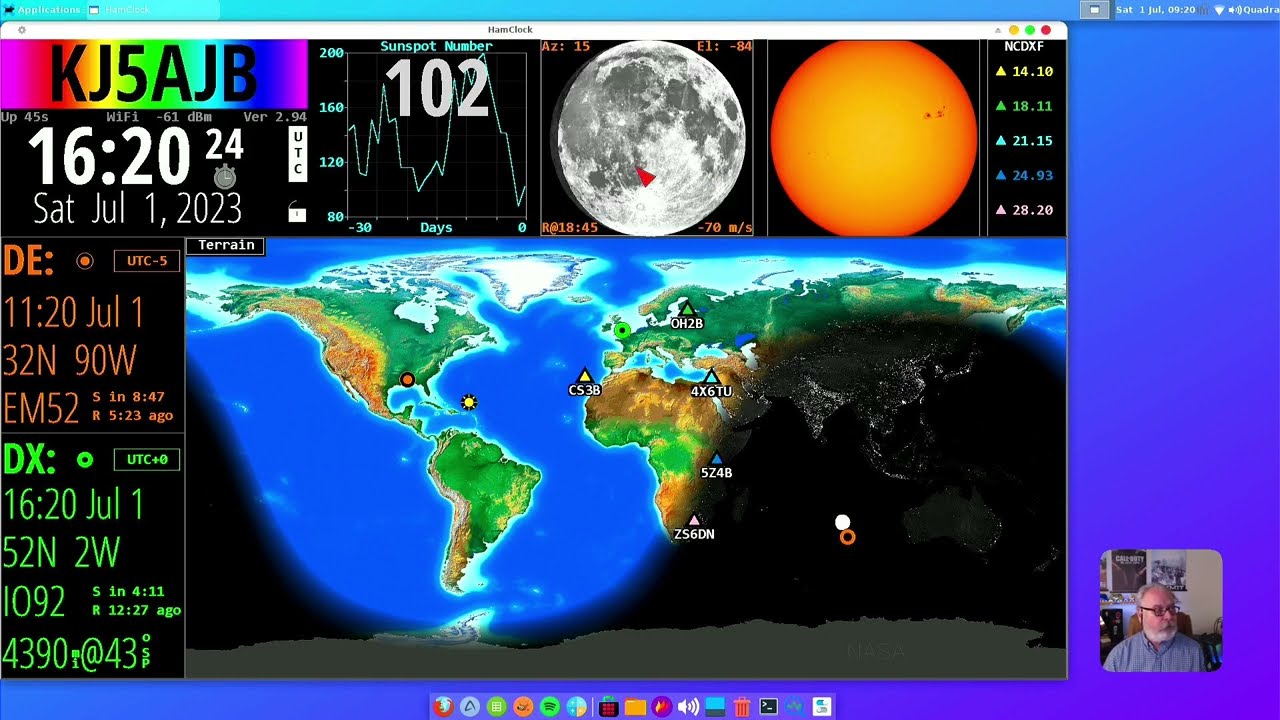The width and height of the screenshot is (1280, 720).
Task: Launch GIMP from the dock
Action: click(523, 707)
